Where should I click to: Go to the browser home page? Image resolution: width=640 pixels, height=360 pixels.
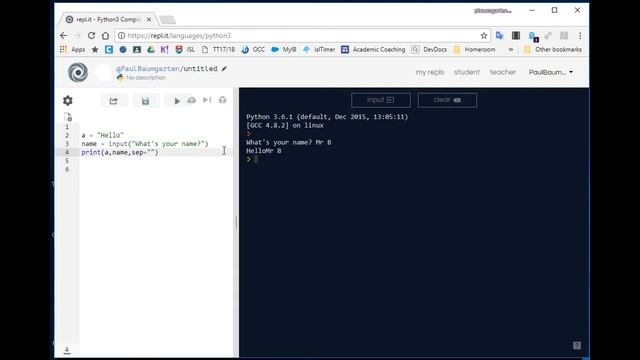click(x=106, y=36)
